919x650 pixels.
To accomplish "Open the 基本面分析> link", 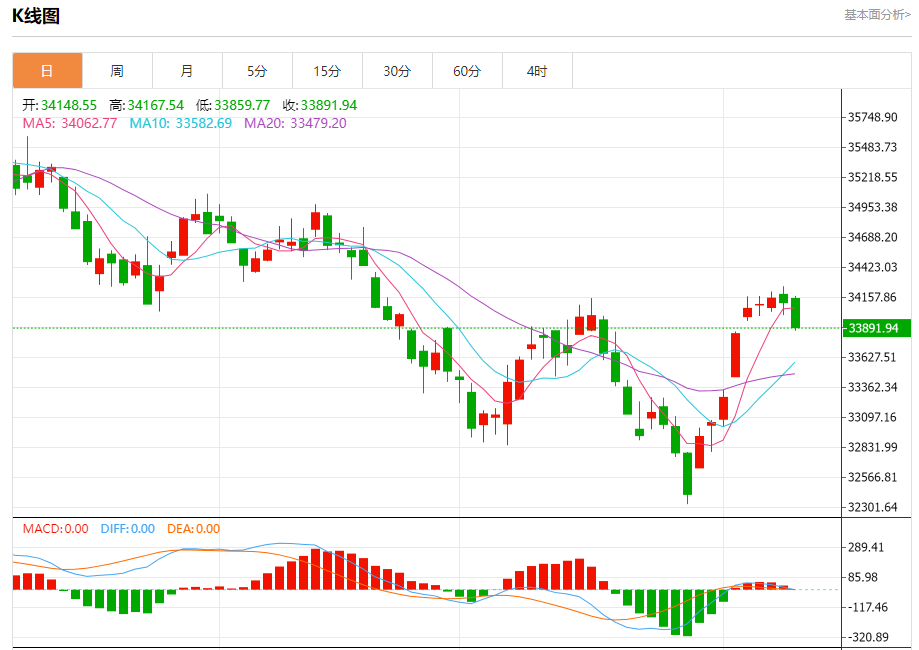I will click(877, 15).
